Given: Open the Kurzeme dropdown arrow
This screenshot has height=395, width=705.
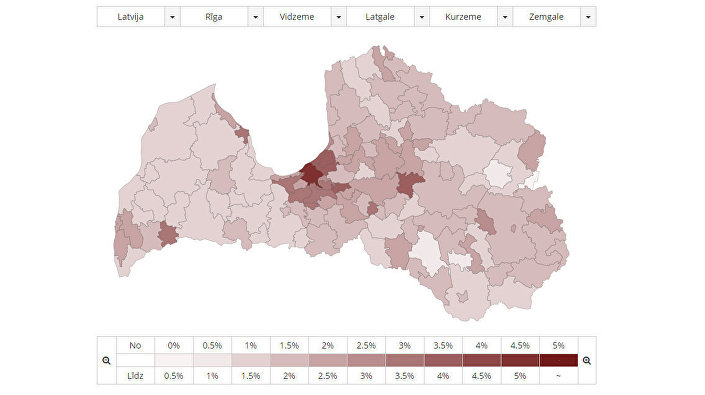Looking at the screenshot, I should [505, 17].
